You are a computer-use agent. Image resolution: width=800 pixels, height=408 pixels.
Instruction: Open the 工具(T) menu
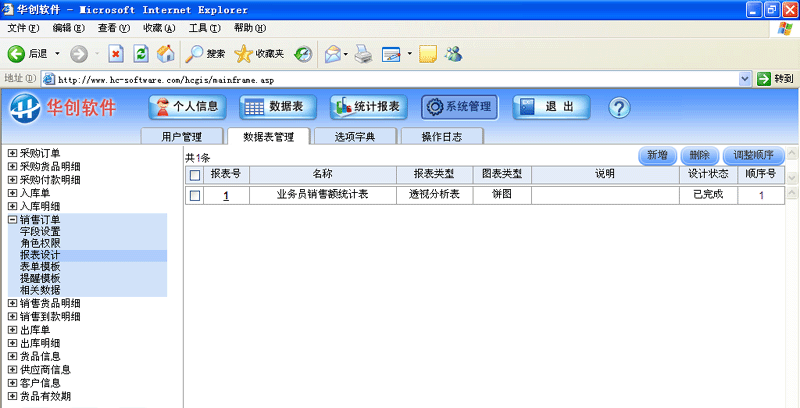(204, 27)
